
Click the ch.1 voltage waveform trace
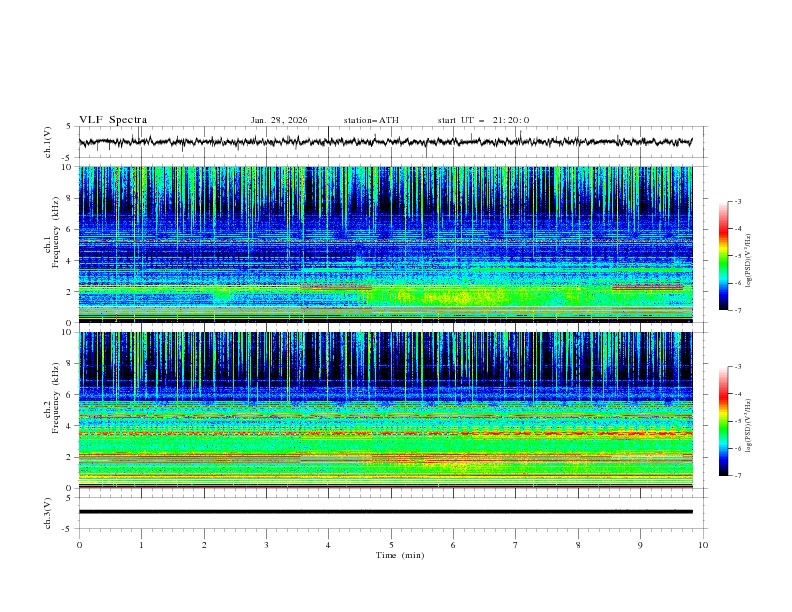point(385,142)
